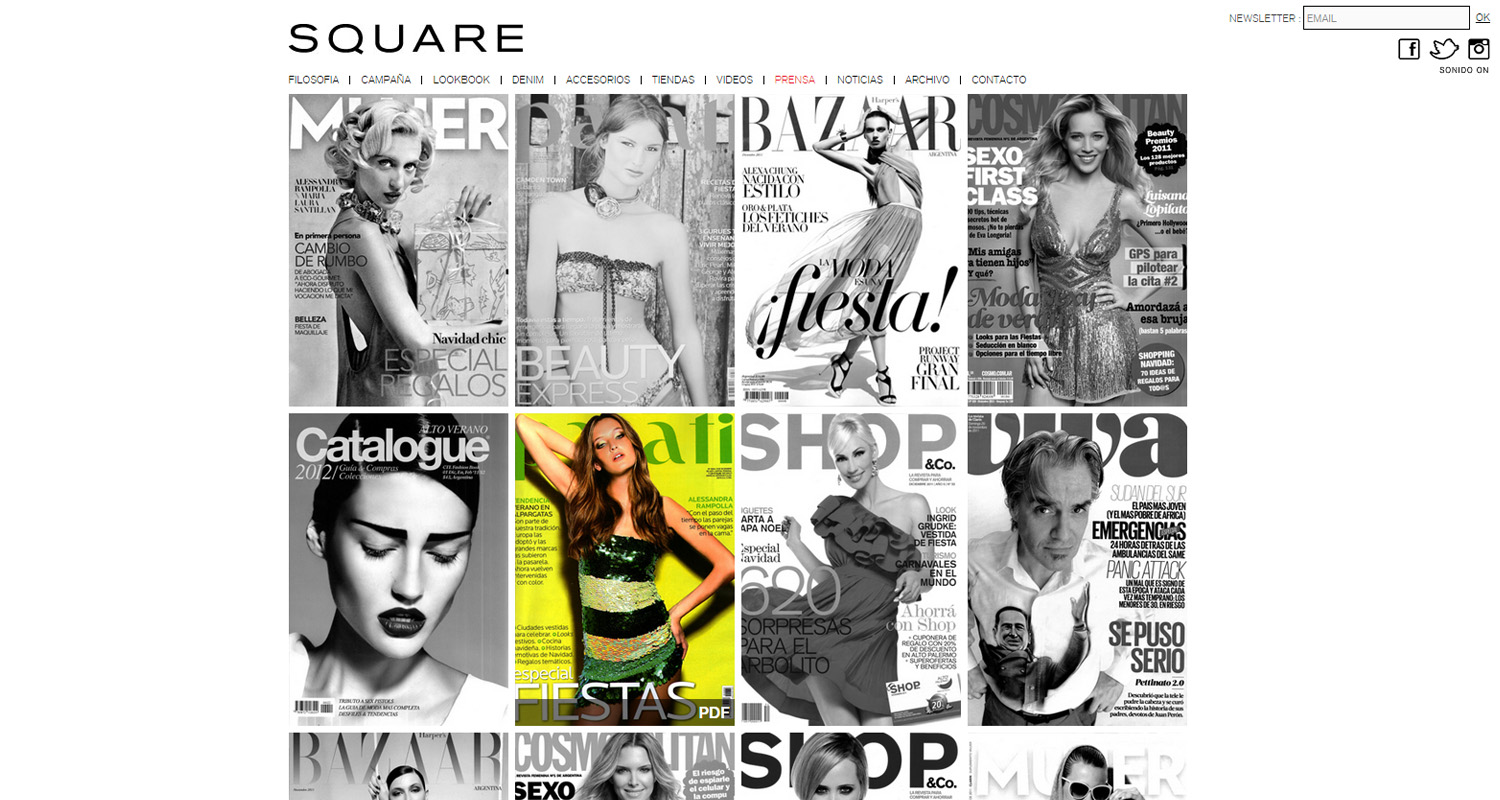
Task: Focus the newsletter email field
Action: coord(1386,18)
